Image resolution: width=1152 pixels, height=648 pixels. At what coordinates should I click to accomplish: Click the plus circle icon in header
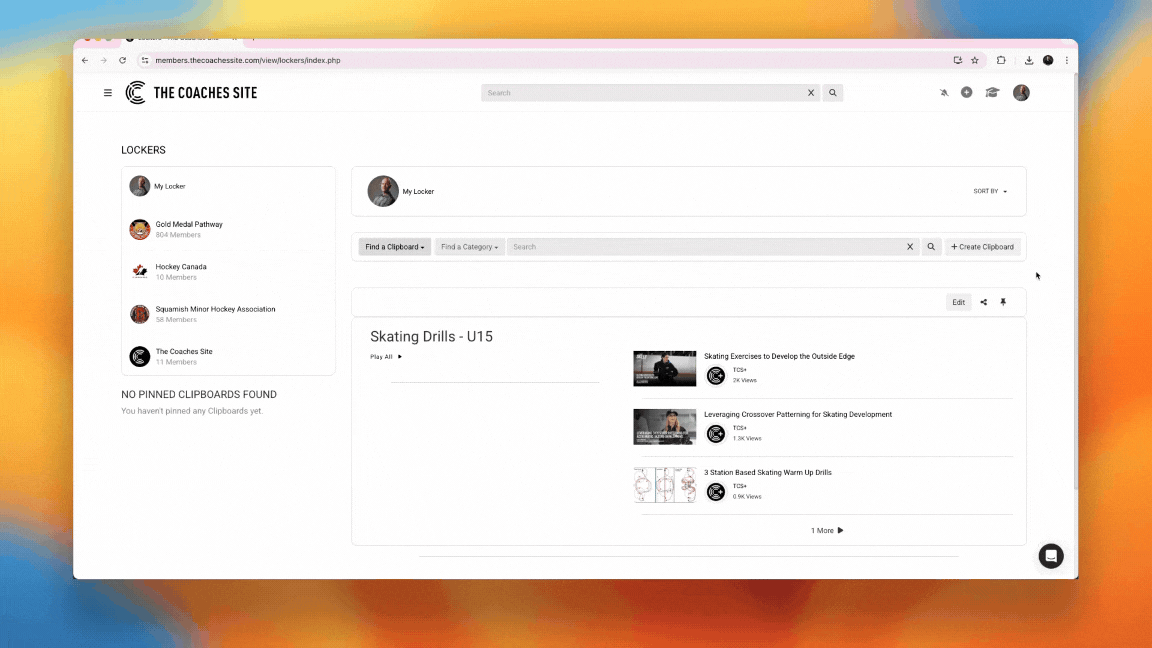966,93
